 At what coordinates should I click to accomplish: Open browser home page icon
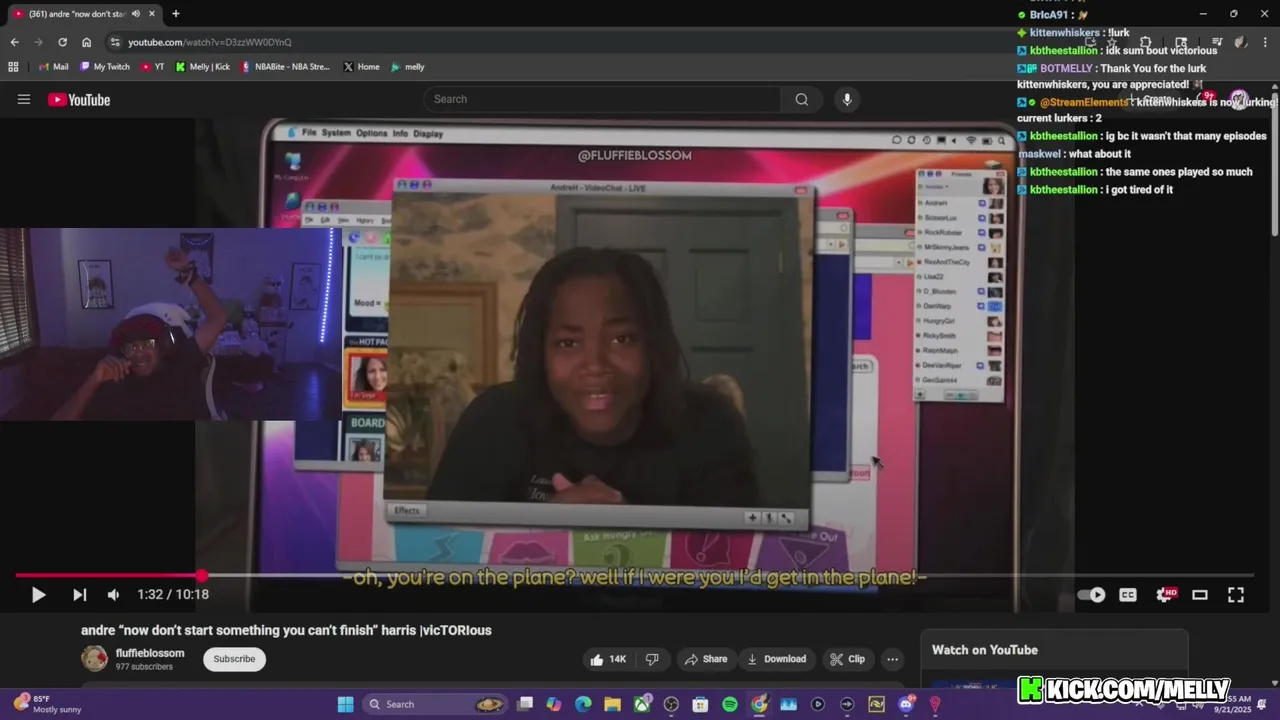pos(86,42)
